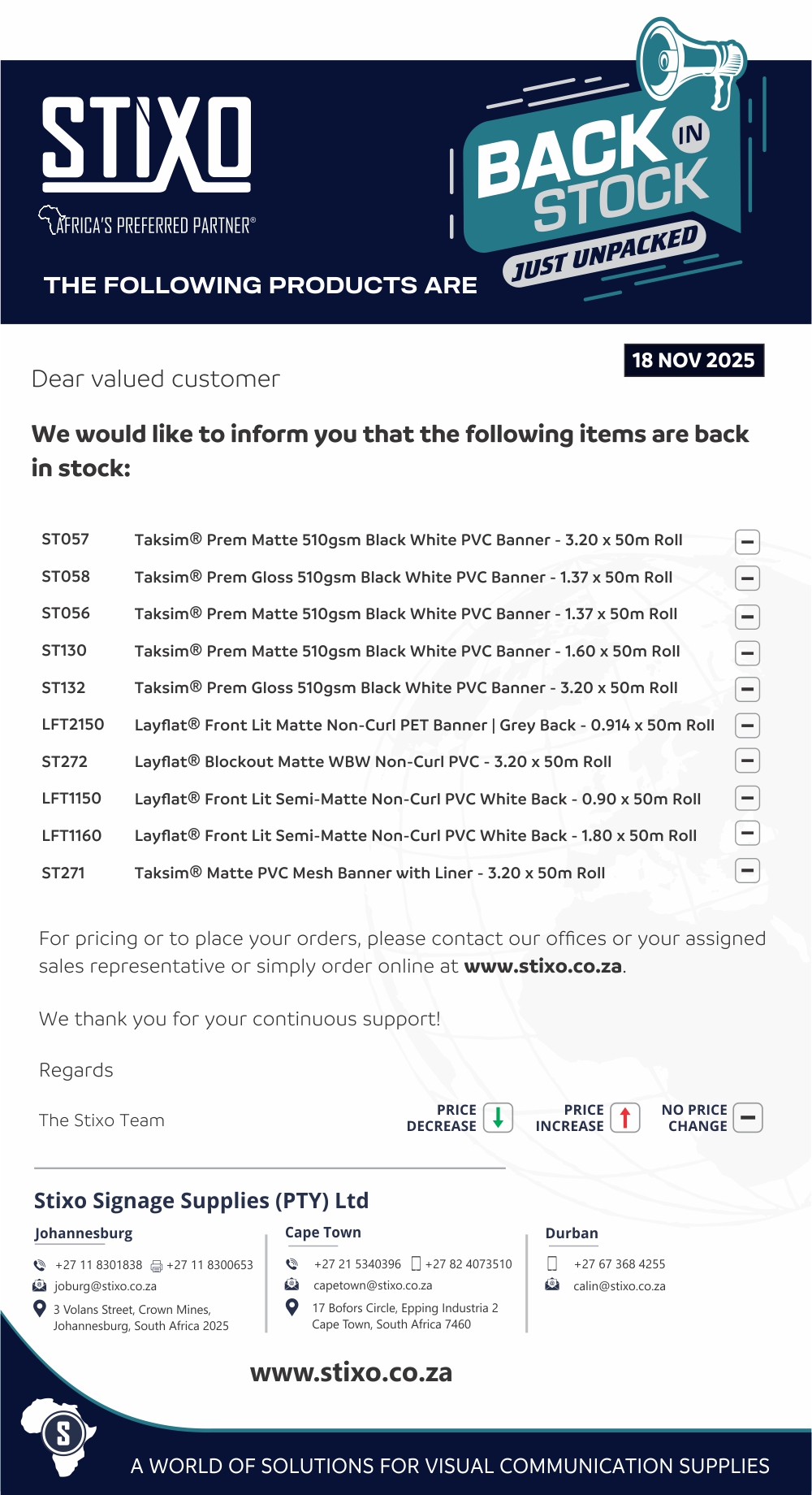Click the Cape Town email envelope icon

coord(292,1285)
